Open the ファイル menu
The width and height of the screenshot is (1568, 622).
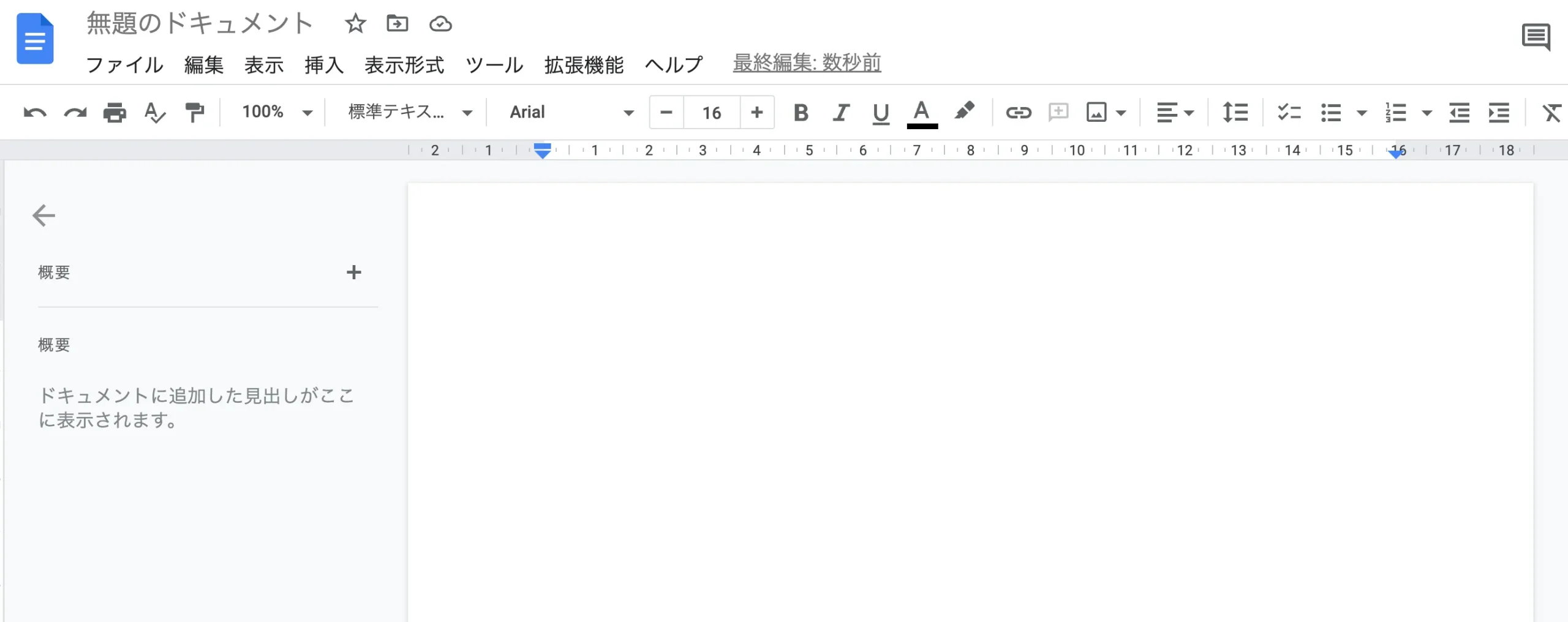124,64
